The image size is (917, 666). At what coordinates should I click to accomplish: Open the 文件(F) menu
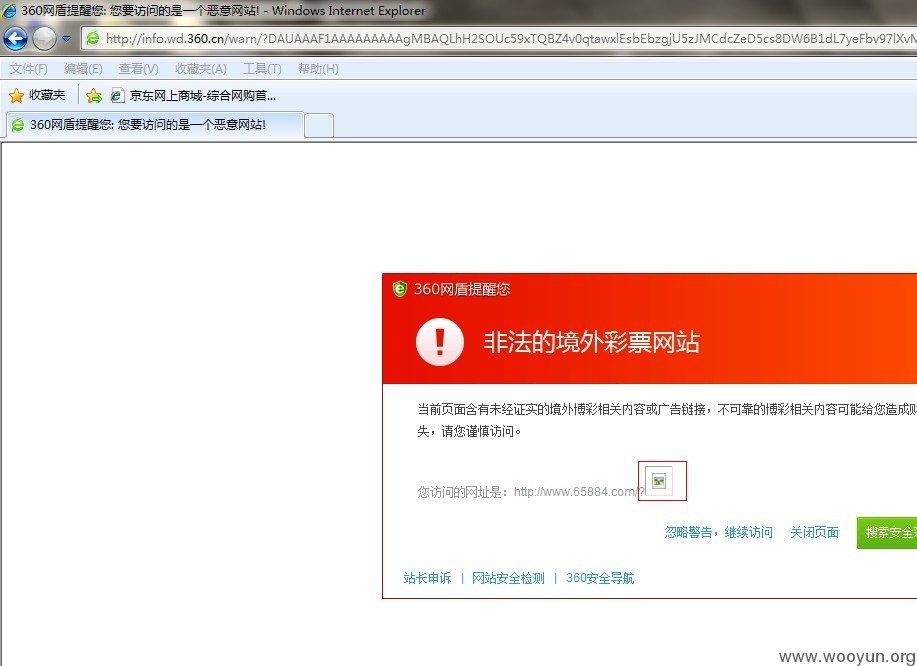[x=29, y=69]
